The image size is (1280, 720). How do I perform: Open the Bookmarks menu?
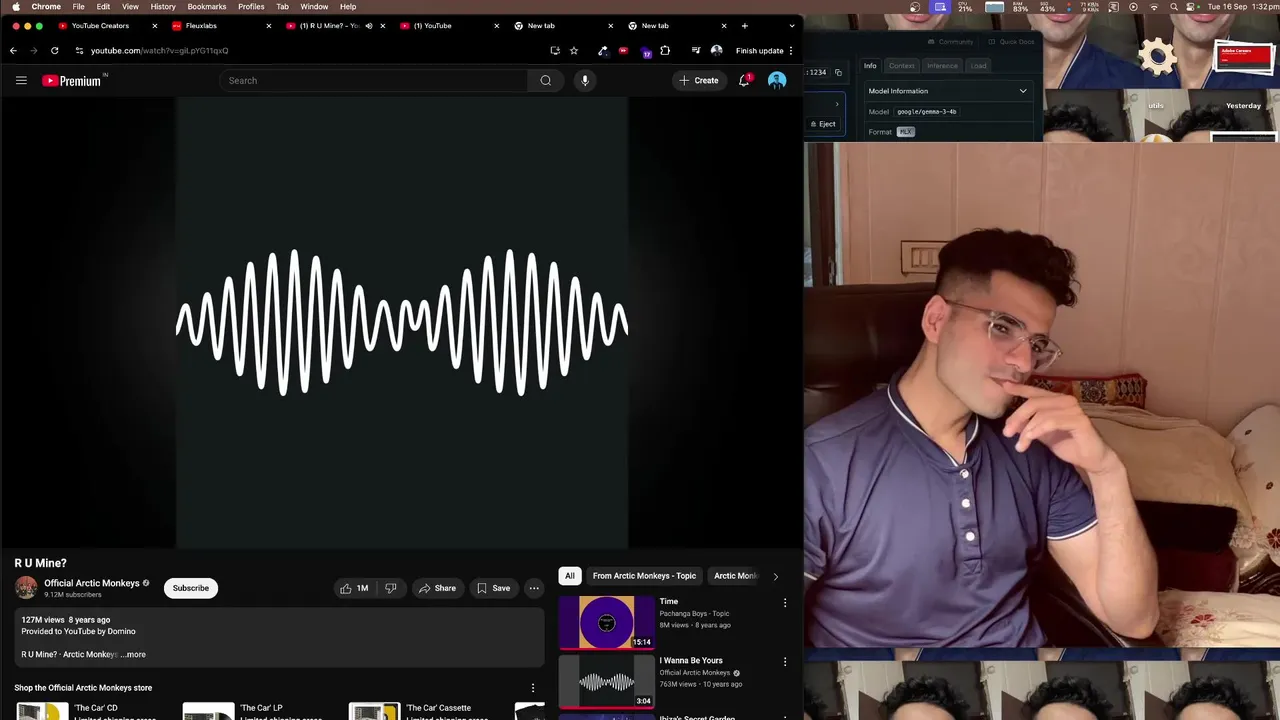coord(207,6)
